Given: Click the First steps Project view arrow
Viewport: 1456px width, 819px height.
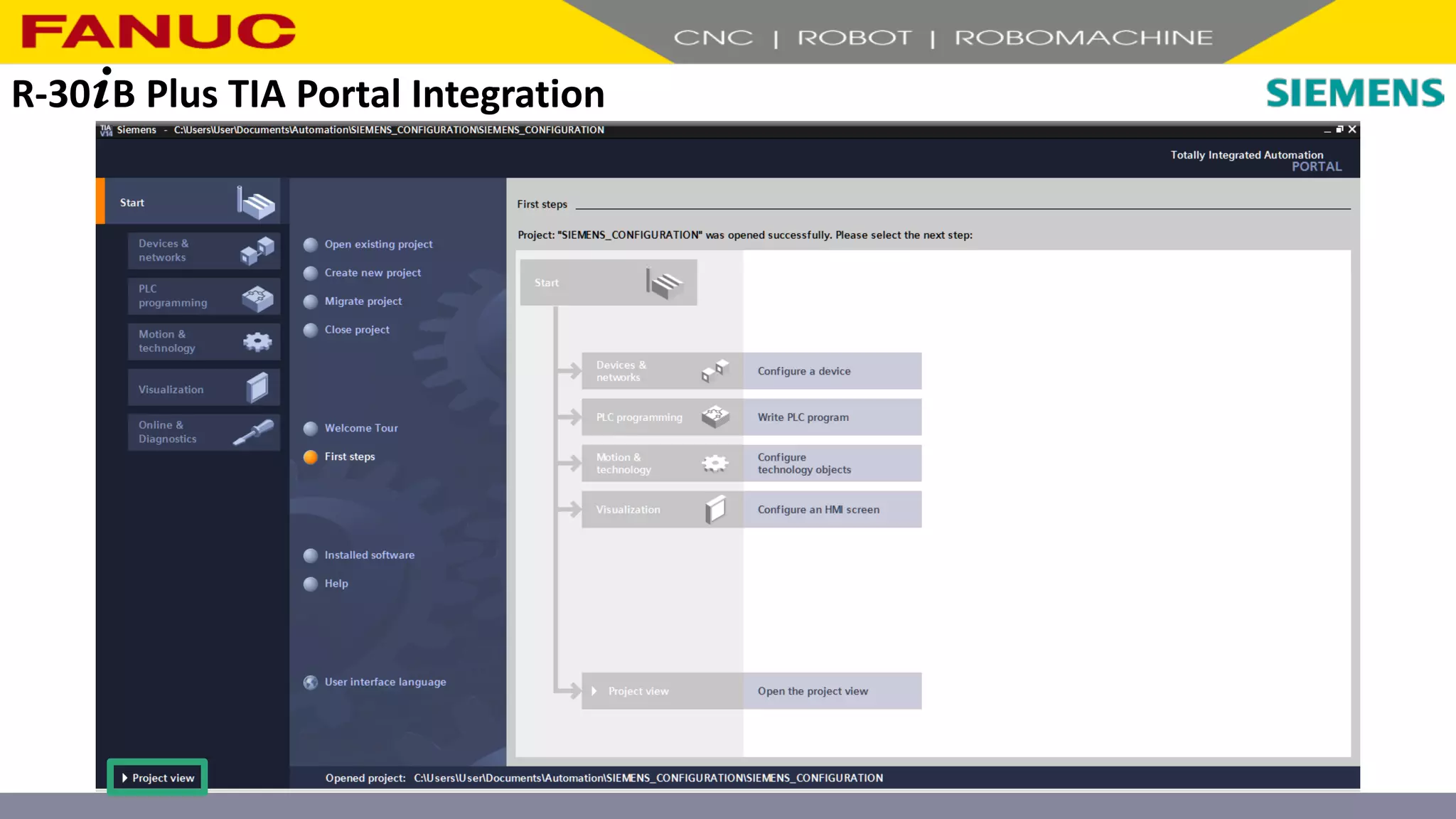Looking at the screenshot, I should (594, 691).
